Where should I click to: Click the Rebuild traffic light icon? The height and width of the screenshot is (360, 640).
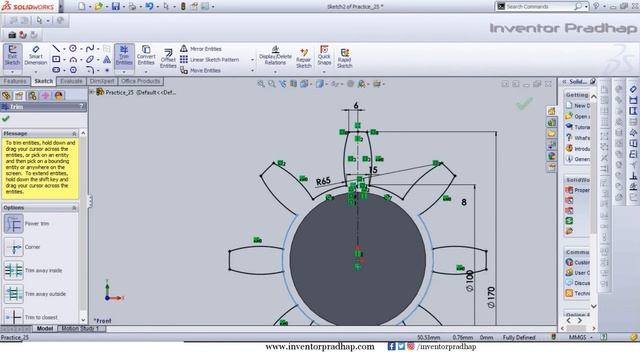point(183,6)
